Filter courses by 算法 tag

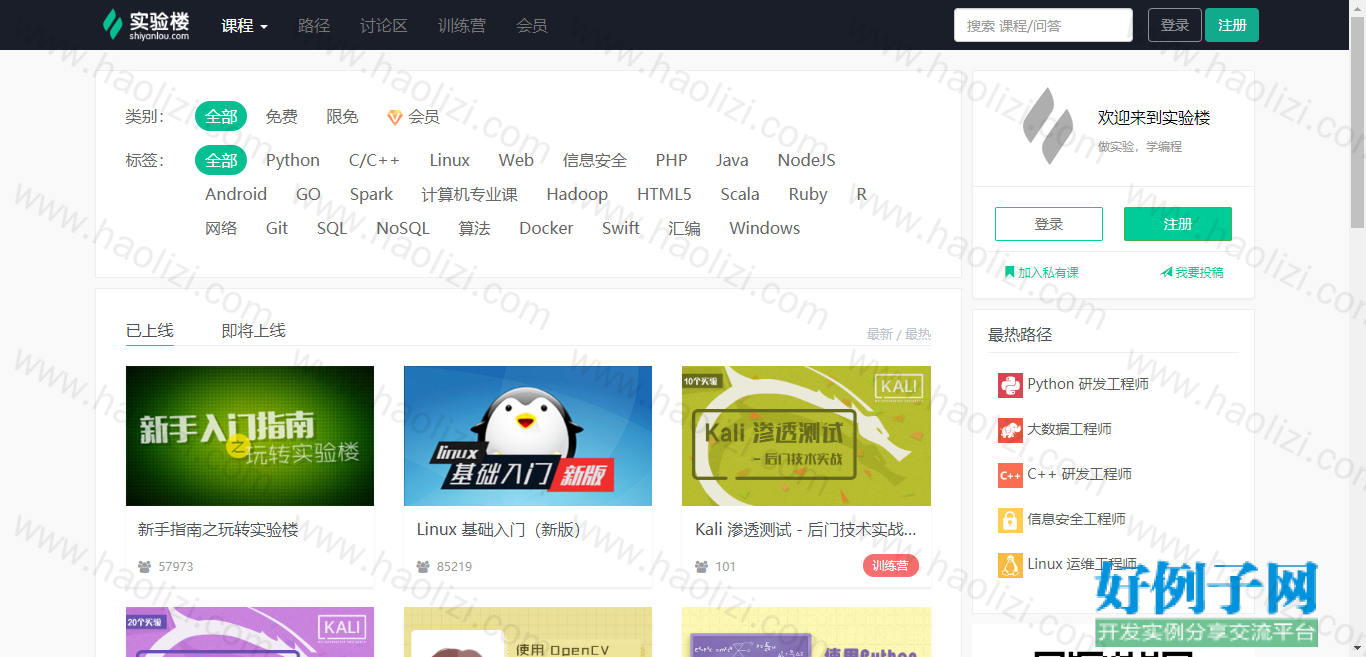[475, 228]
